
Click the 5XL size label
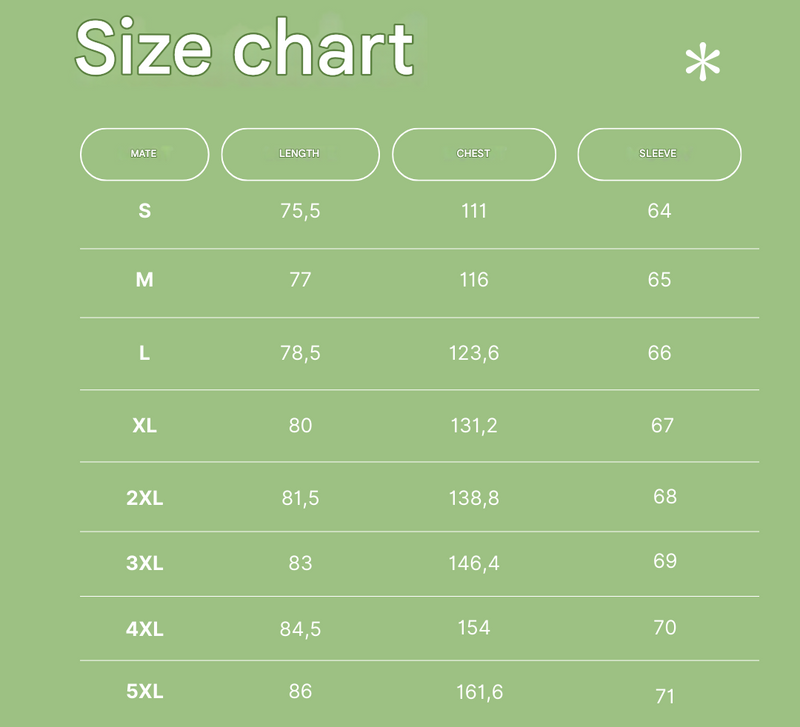point(145,691)
